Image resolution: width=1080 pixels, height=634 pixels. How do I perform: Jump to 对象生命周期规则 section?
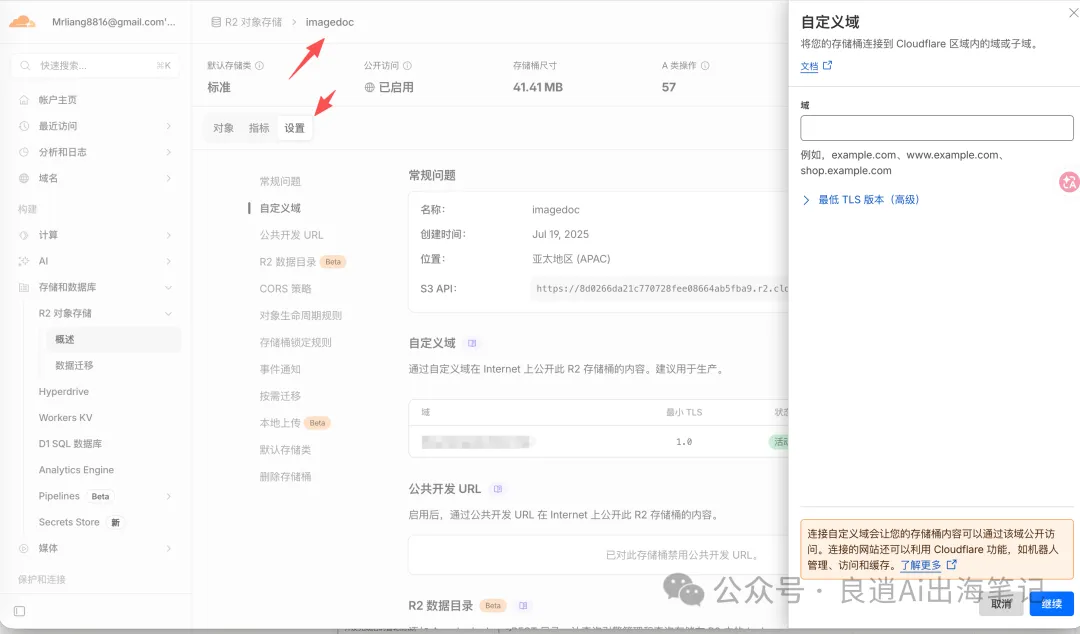tap(301, 316)
